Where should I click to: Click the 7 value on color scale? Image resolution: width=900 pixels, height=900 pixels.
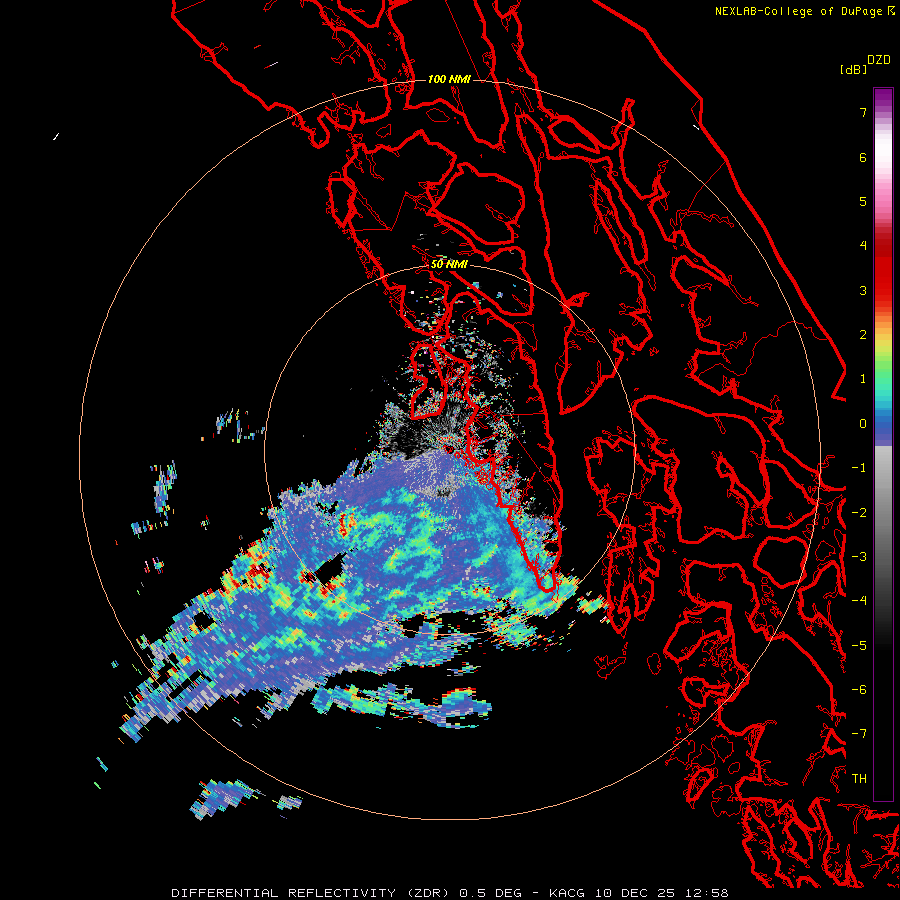(x=863, y=112)
